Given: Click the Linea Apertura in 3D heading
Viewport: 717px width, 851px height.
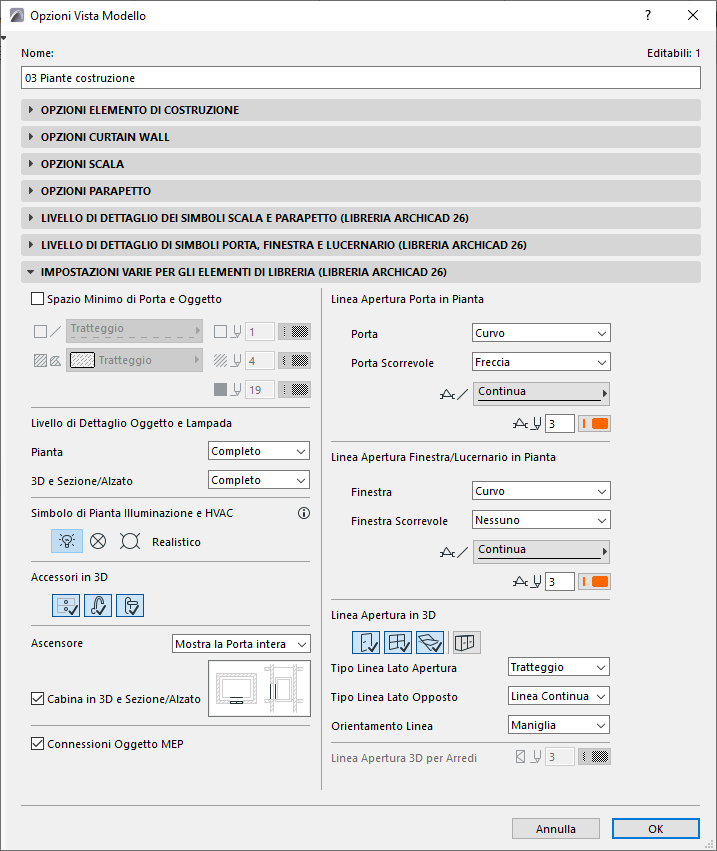Looking at the screenshot, I should point(384,615).
